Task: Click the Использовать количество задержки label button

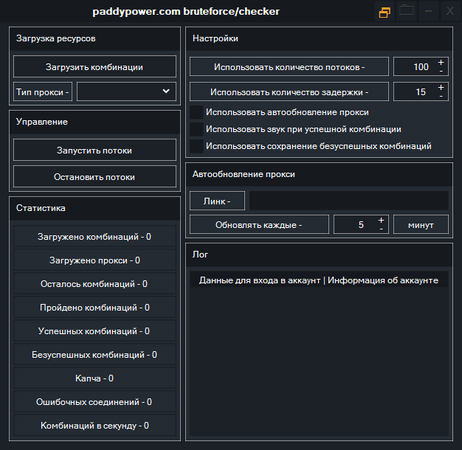Action: 289,92
